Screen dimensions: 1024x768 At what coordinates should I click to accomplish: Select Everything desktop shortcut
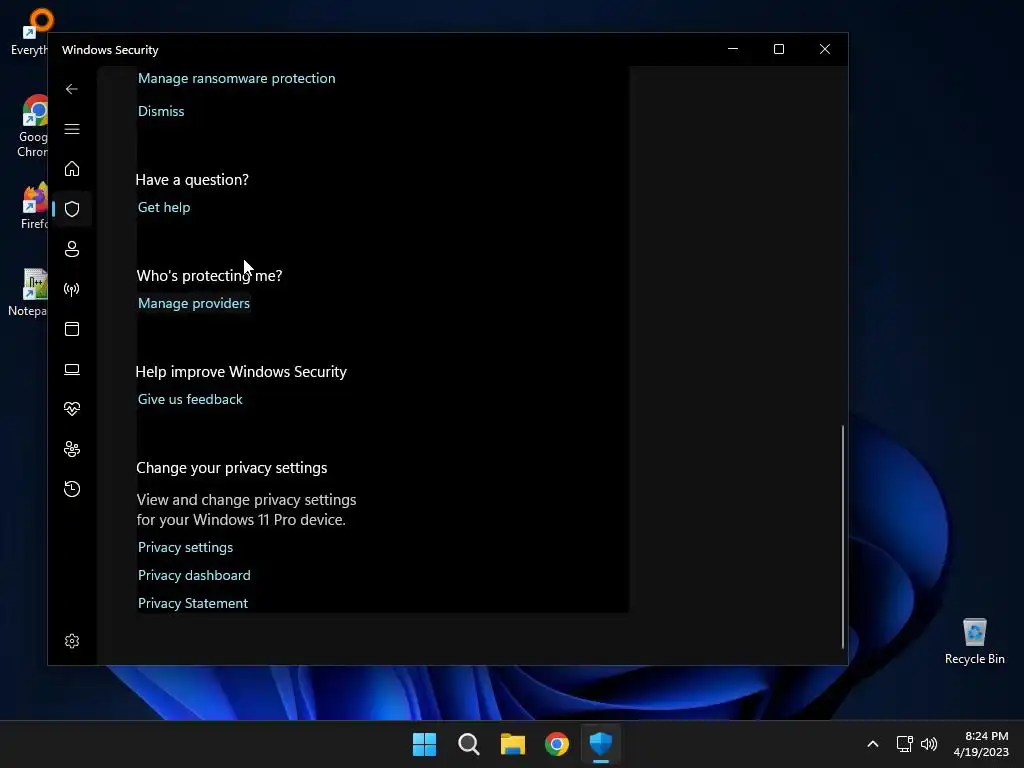click(x=30, y=33)
